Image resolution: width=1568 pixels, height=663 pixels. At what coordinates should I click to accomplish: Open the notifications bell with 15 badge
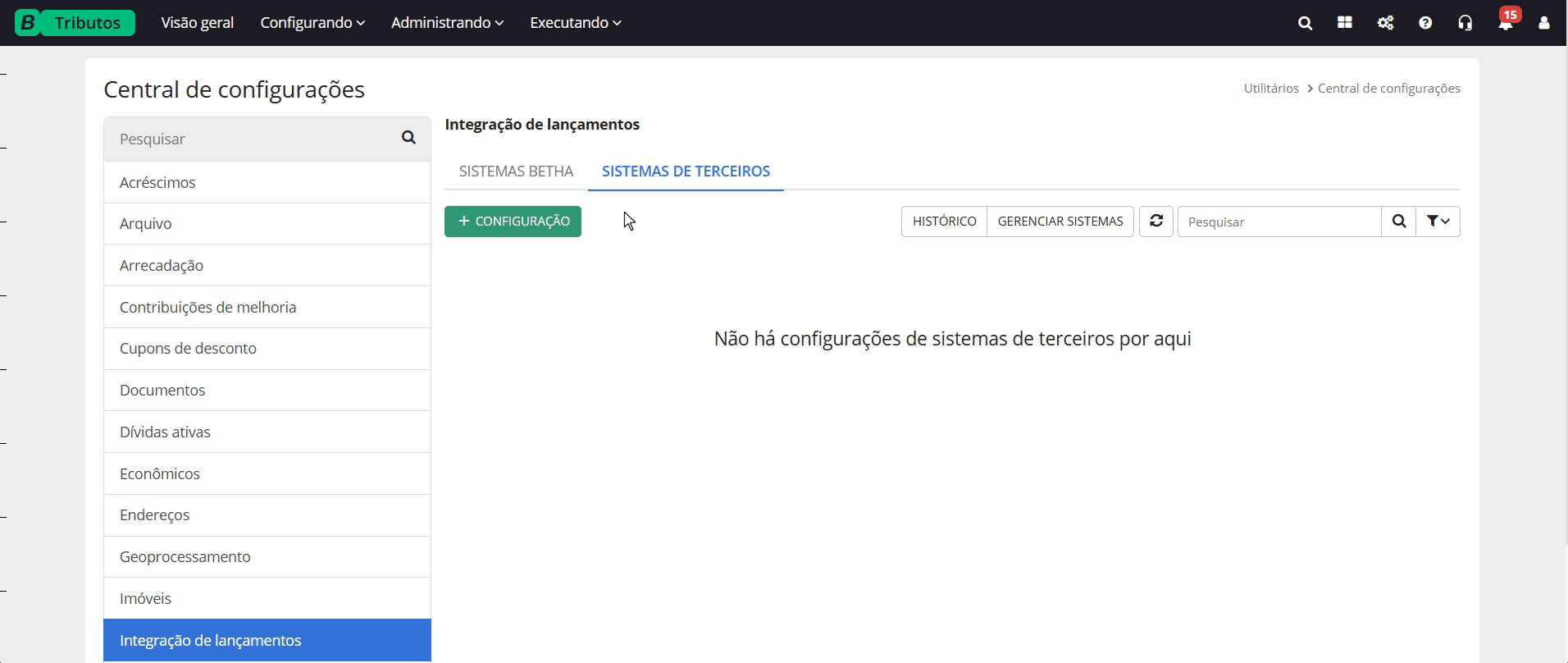pos(1507,21)
